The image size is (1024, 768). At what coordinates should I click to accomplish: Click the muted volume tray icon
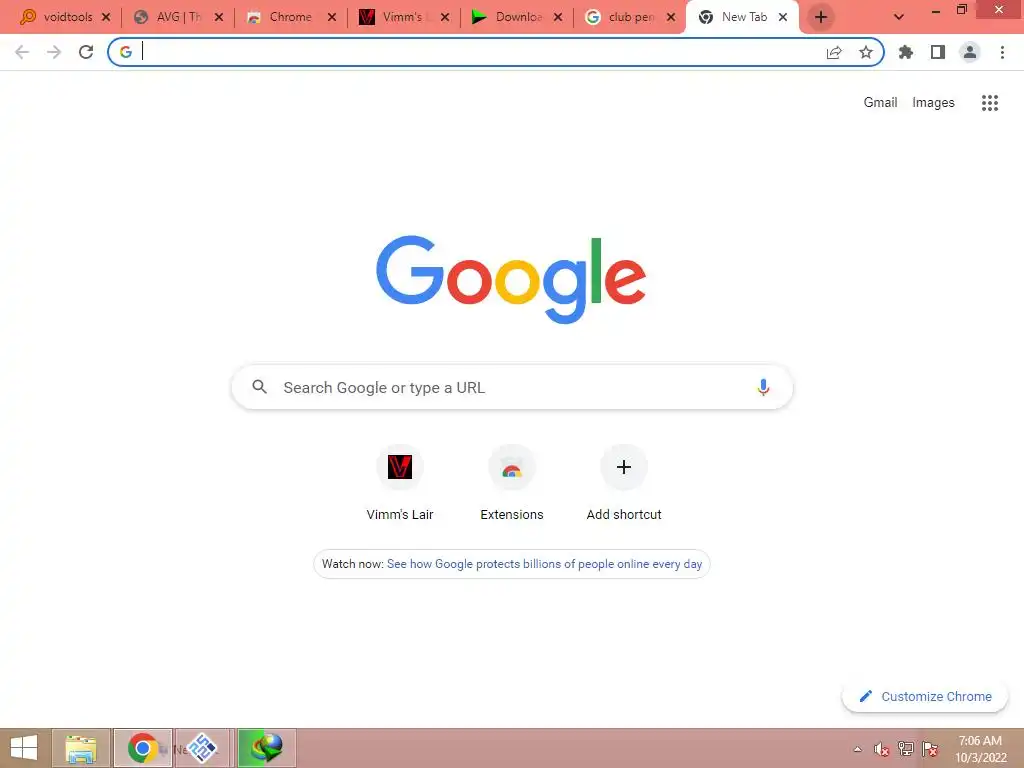click(x=882, y=749)
